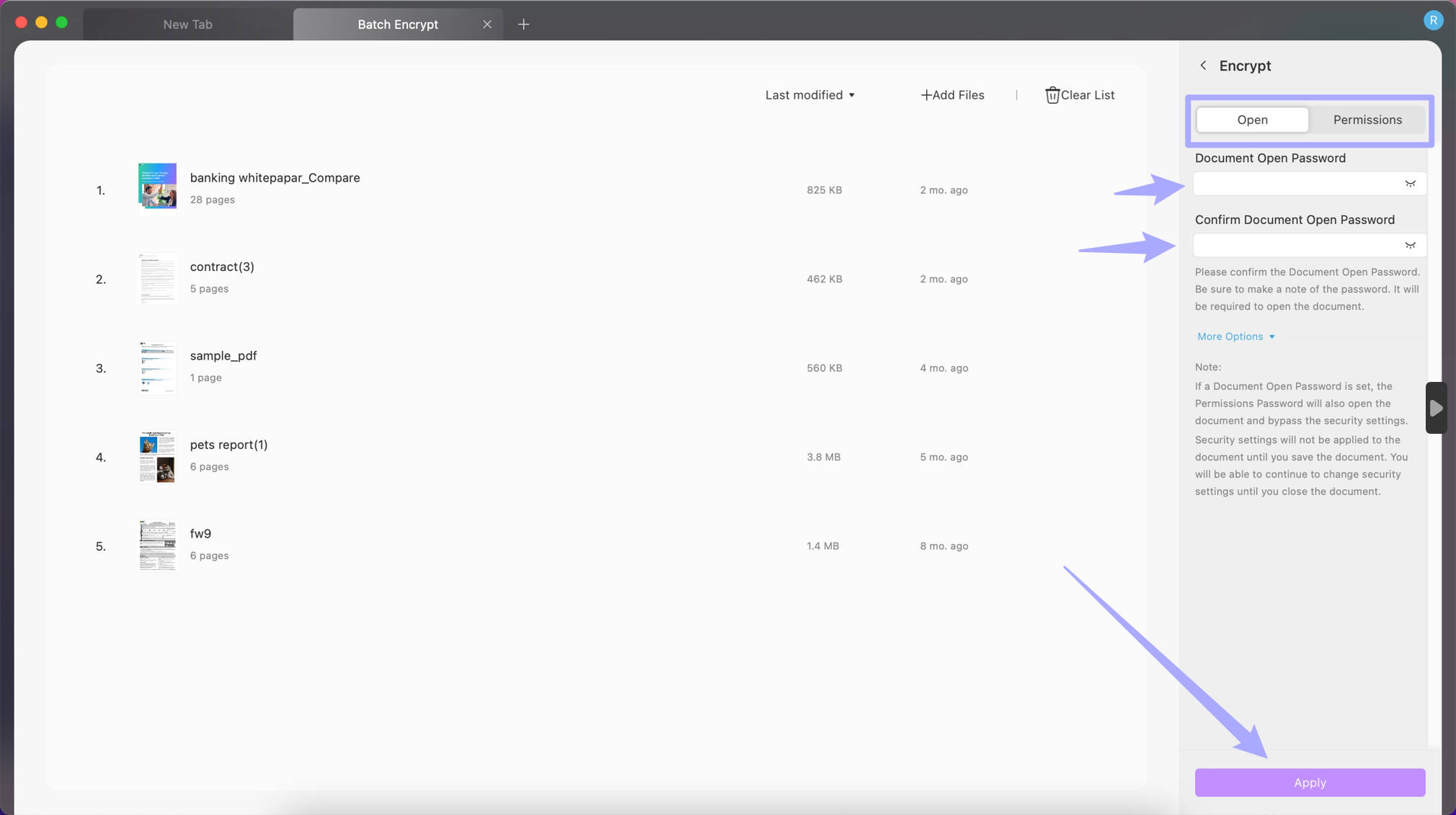
Task: Toggle visibility of Document Open Password
Action: (1410, 184)
